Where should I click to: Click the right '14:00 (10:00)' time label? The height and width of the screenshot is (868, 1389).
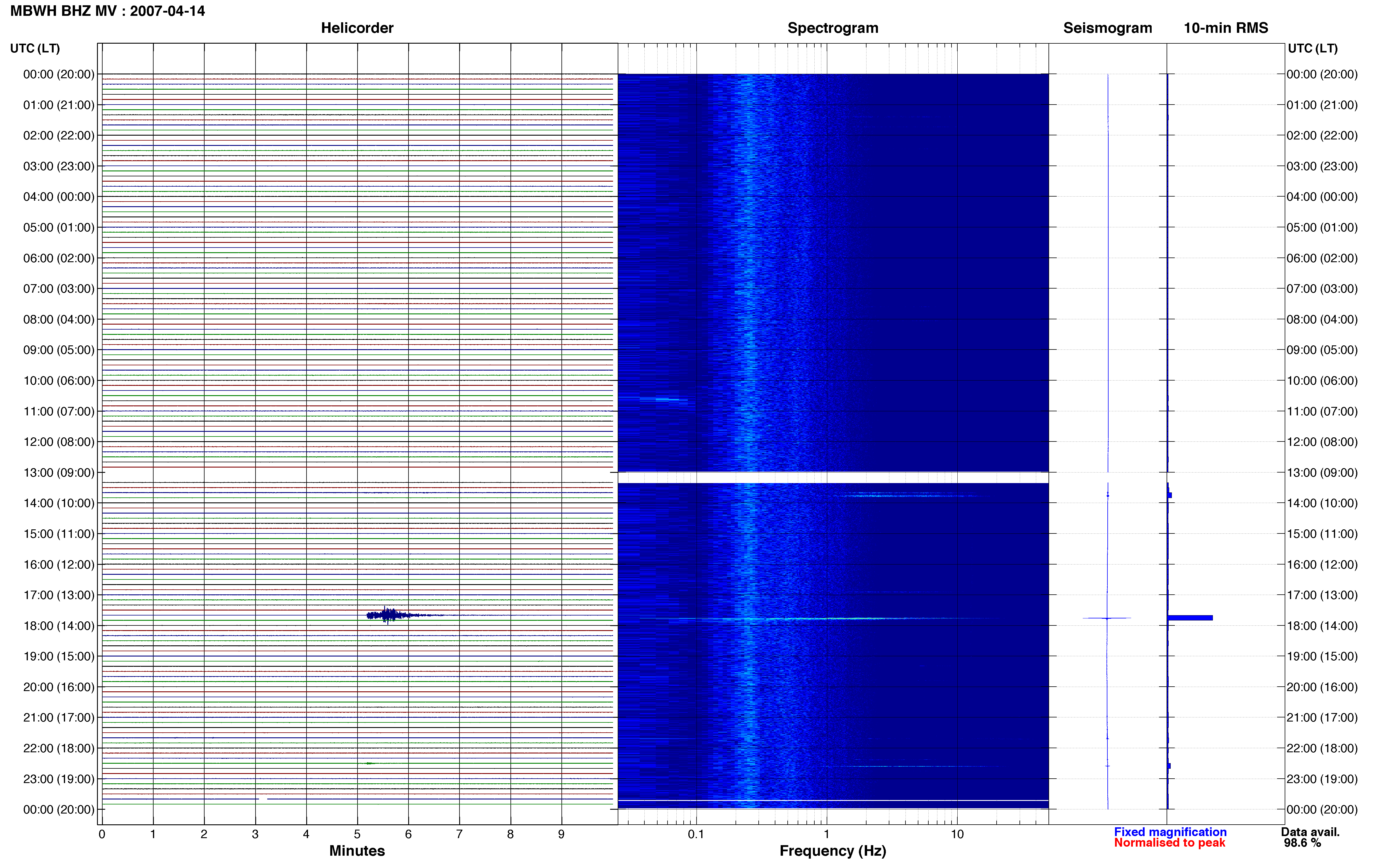(x=1322, y=503)
